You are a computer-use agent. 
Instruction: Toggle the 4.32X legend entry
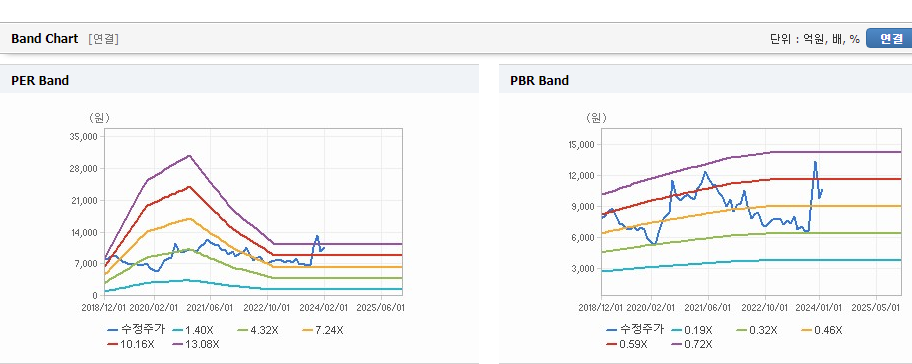pos(258,330)
